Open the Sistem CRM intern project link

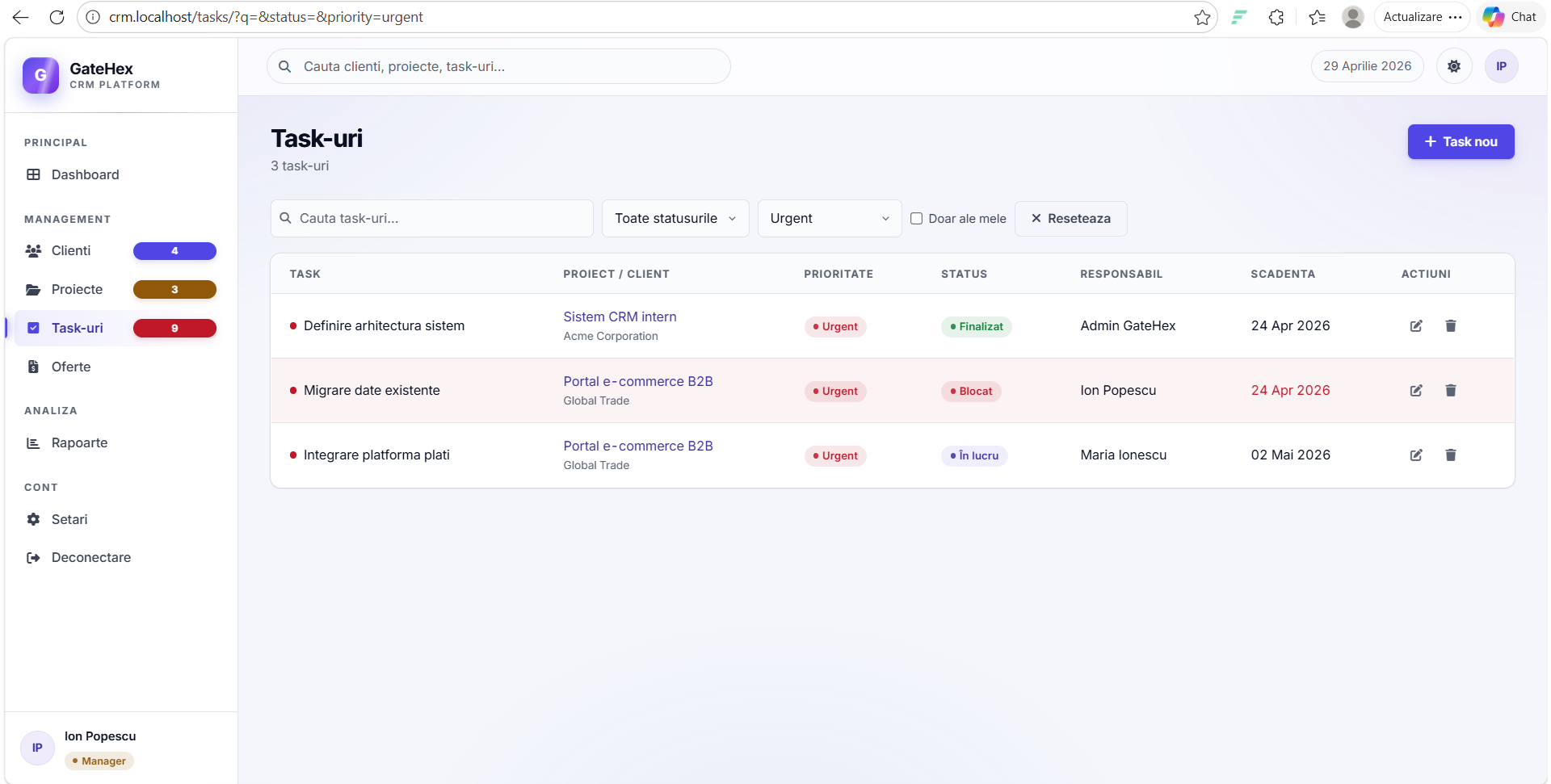point(620,317)
